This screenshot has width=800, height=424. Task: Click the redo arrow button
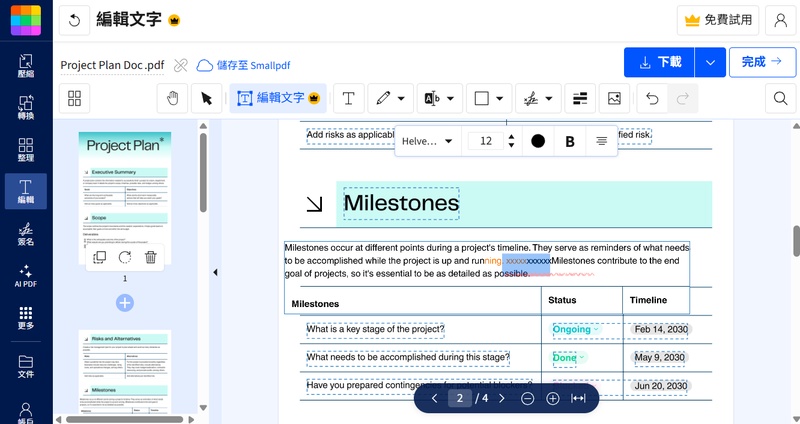point(683,98)
